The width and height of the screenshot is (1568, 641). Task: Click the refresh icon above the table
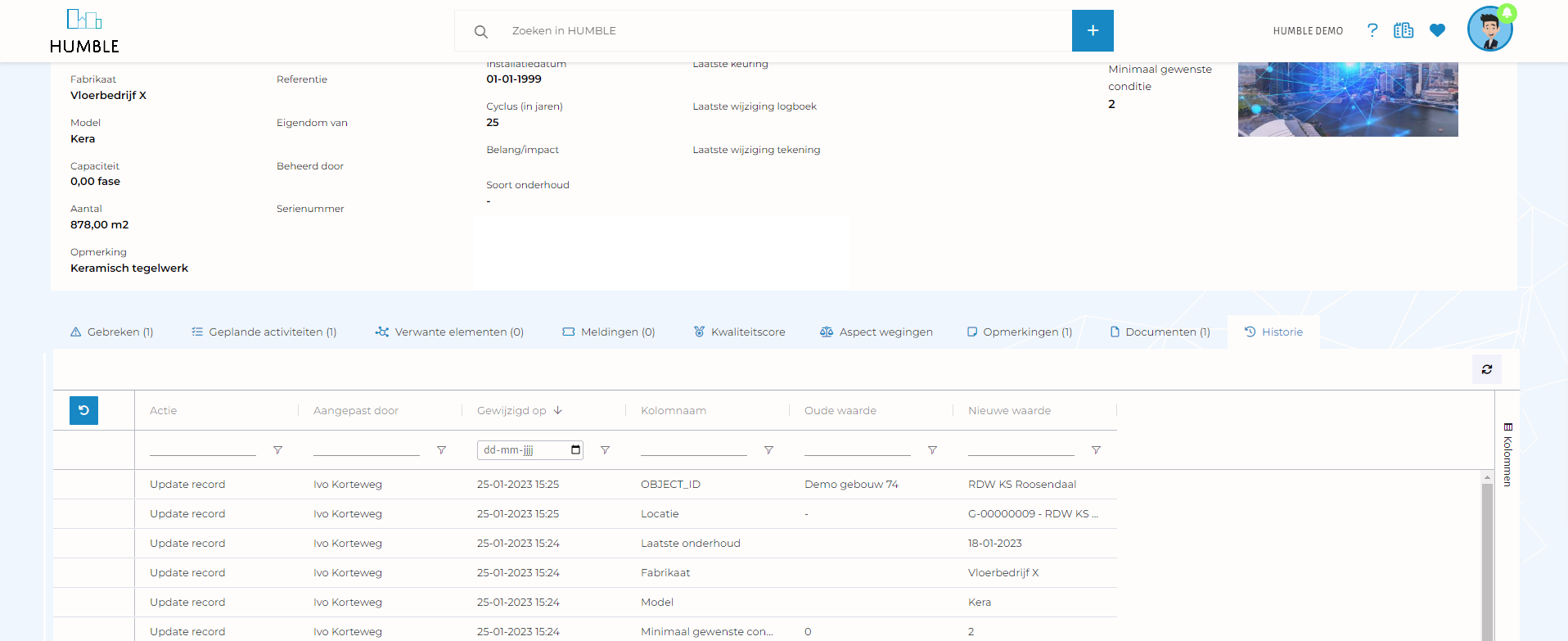[x=1487, y=369]
